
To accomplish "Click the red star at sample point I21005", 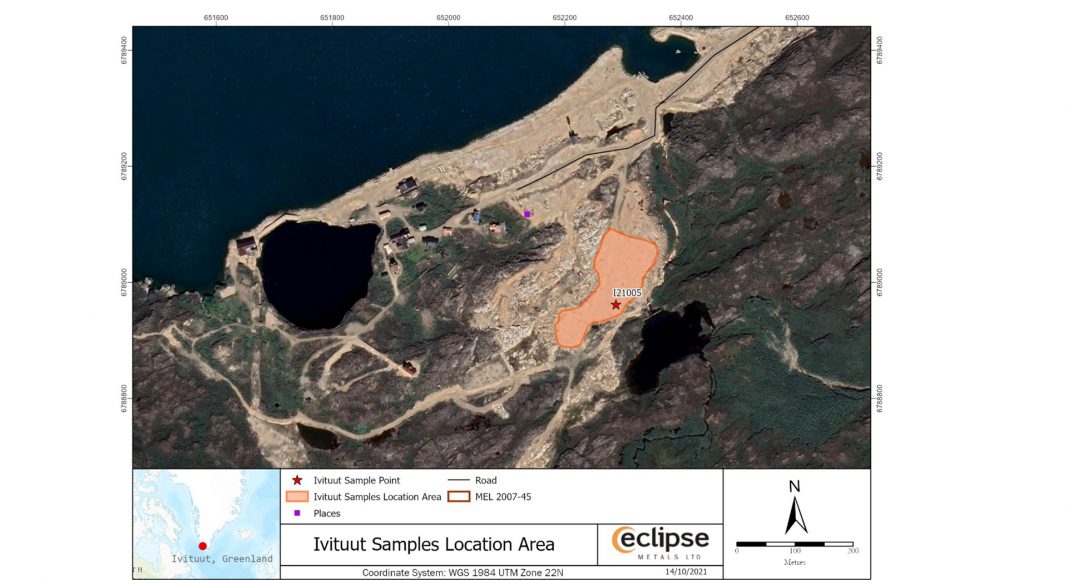I will [616, 305].
